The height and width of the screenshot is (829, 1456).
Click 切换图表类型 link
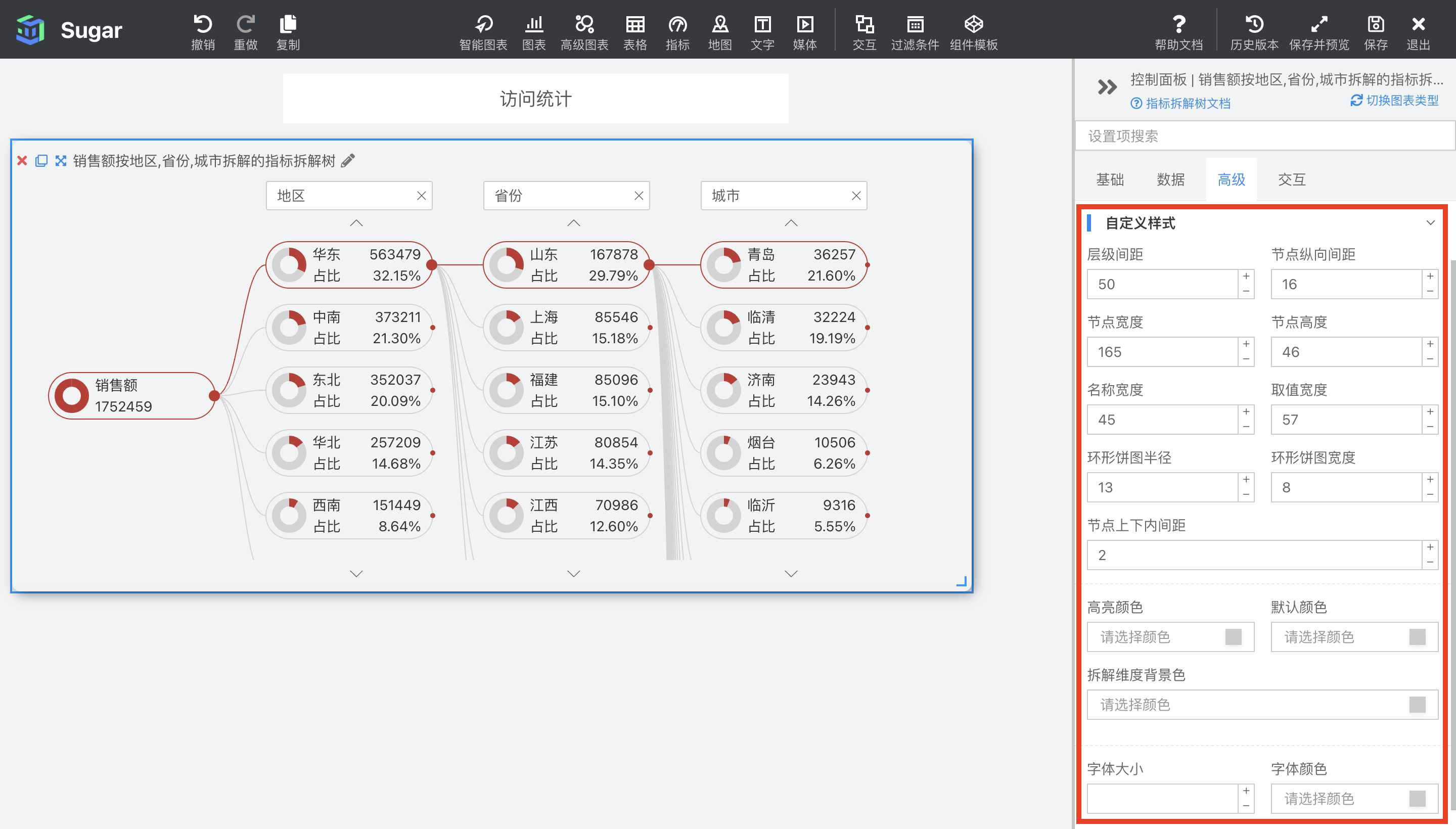1394,101
